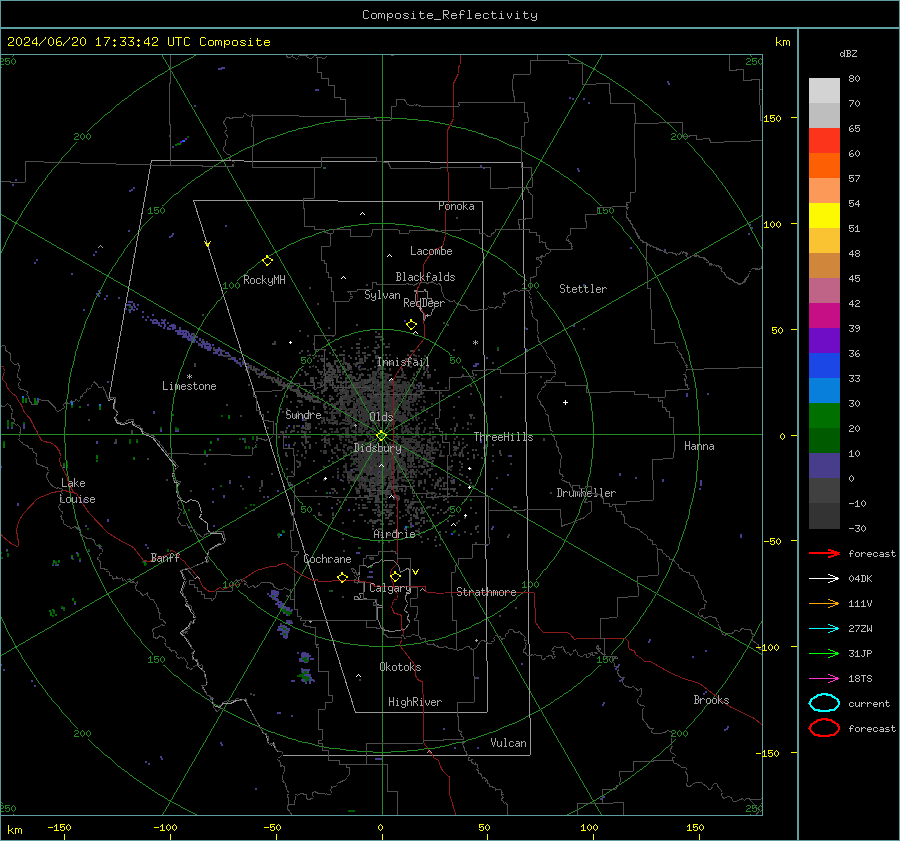The width and height of the screenshot is (900, 841).
Task: Click the Drumheller city label
Action: 586,493
